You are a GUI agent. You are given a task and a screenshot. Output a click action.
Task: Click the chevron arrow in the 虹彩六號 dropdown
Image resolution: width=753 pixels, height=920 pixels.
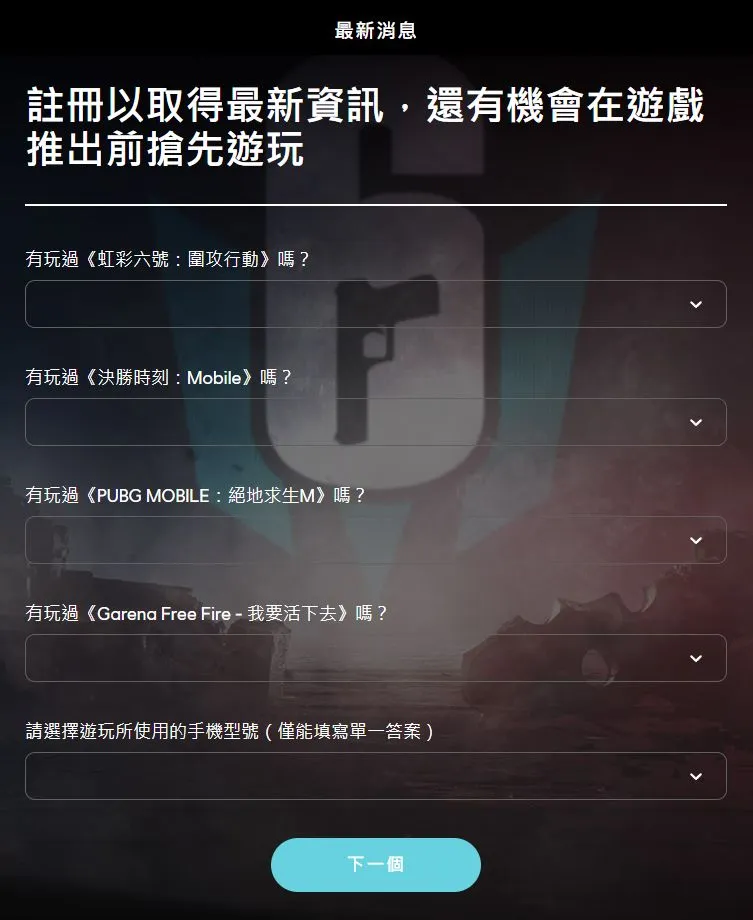pyautogui.click(x=696, y=305)
